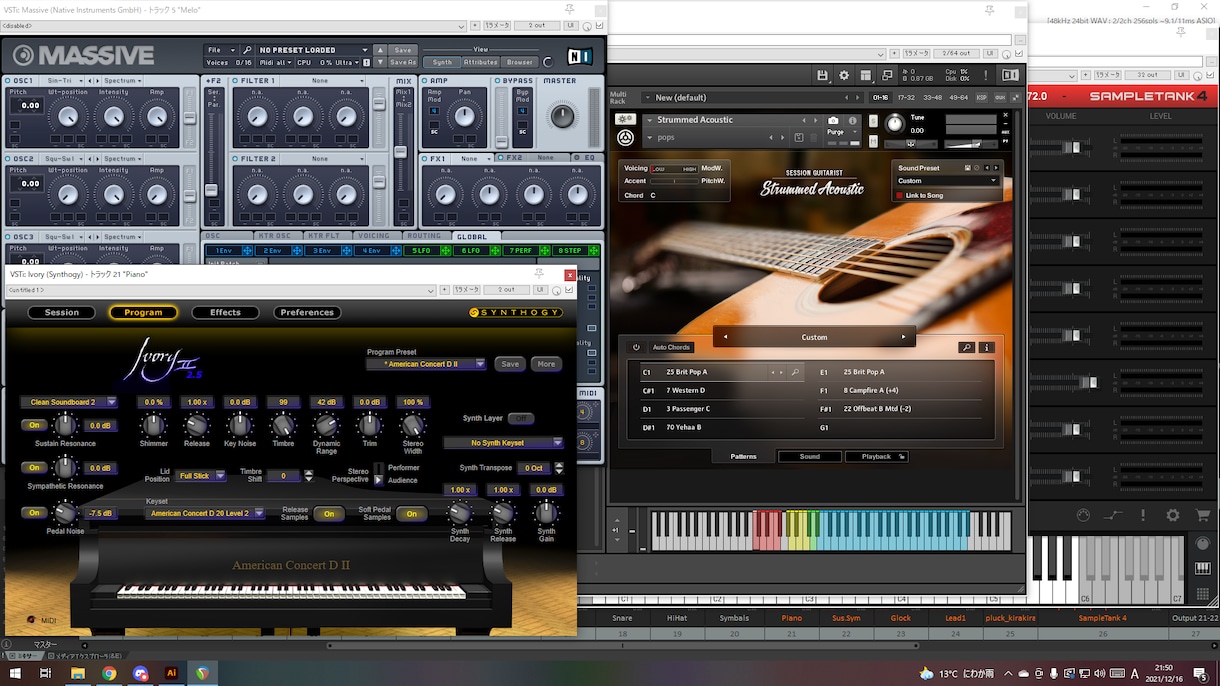Open the American Concert D 20 Level 2 keyset dropdown

pyautogui.click(x=205, y=513)
